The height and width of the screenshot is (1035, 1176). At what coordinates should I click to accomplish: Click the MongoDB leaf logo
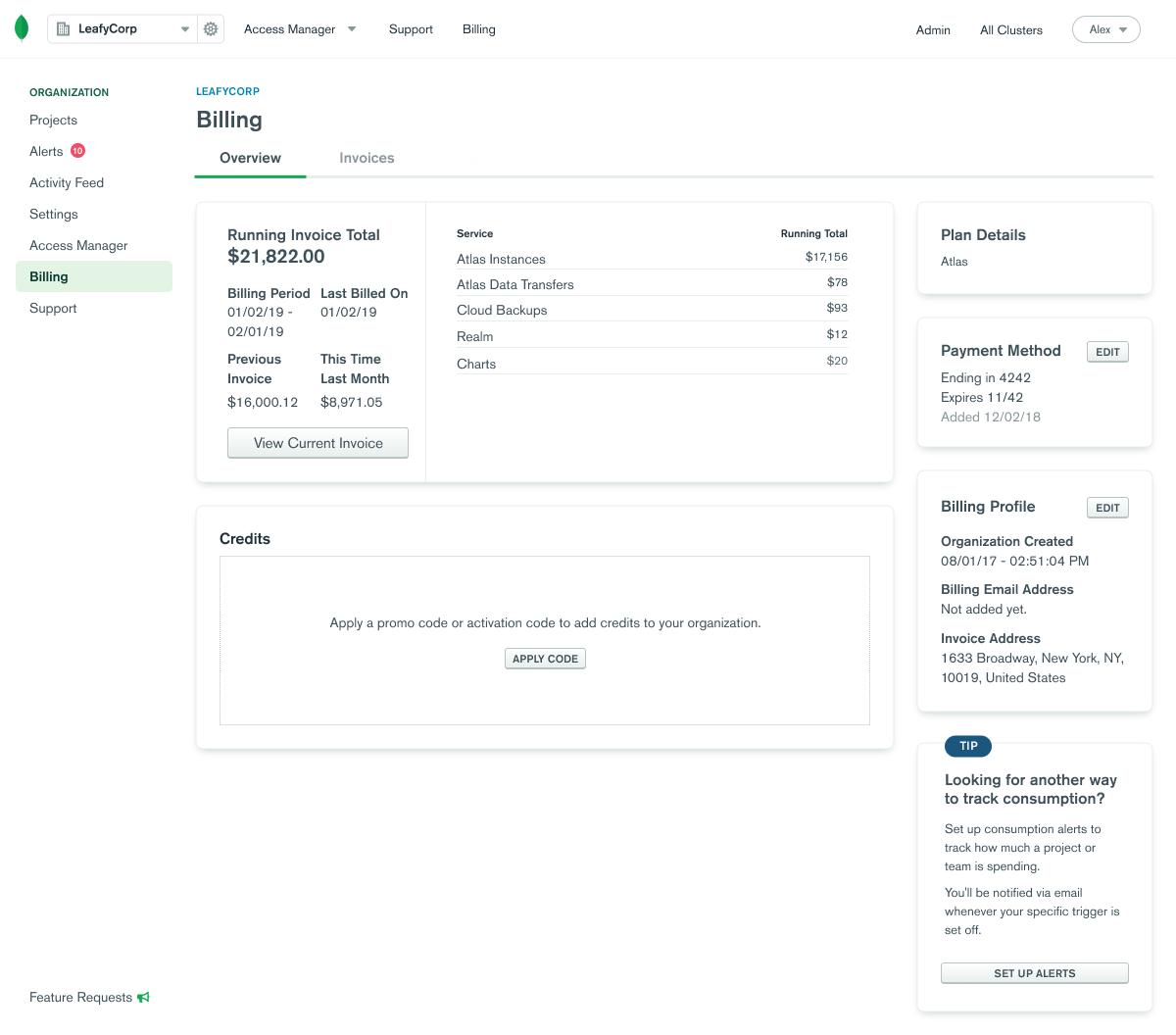(22, 27)
